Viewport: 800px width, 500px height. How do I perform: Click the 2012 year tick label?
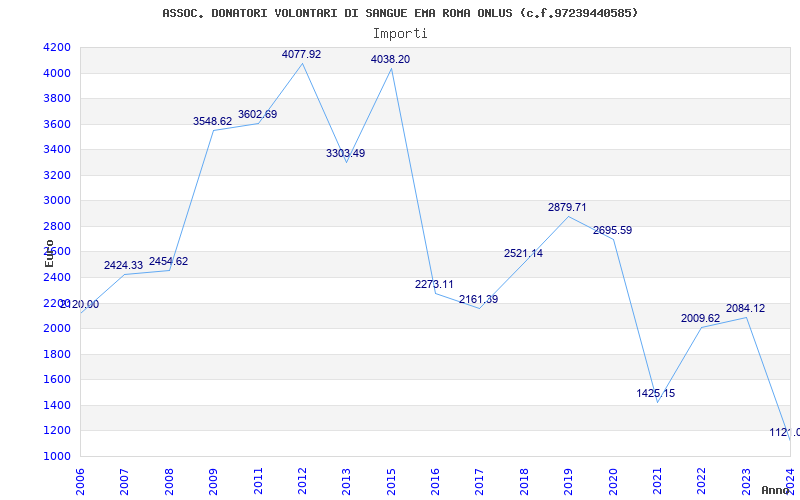(x=302, y=481)
